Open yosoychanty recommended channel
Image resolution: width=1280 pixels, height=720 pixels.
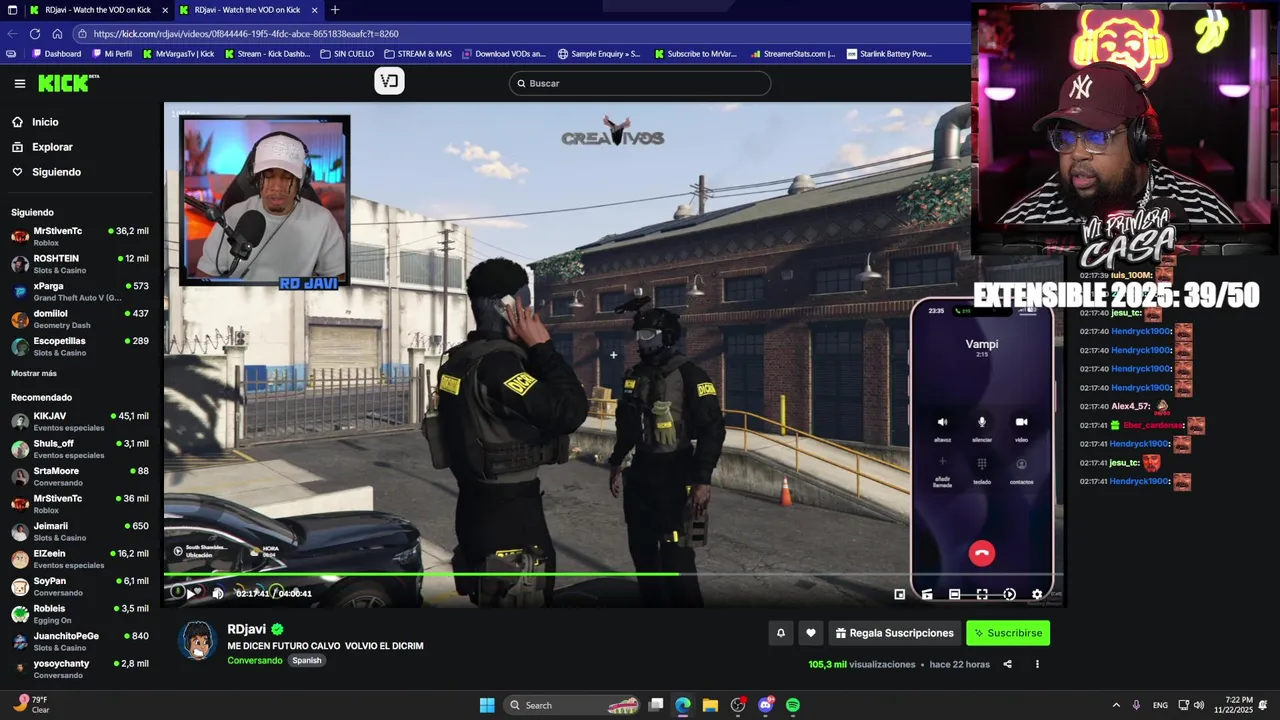(80, 669)
